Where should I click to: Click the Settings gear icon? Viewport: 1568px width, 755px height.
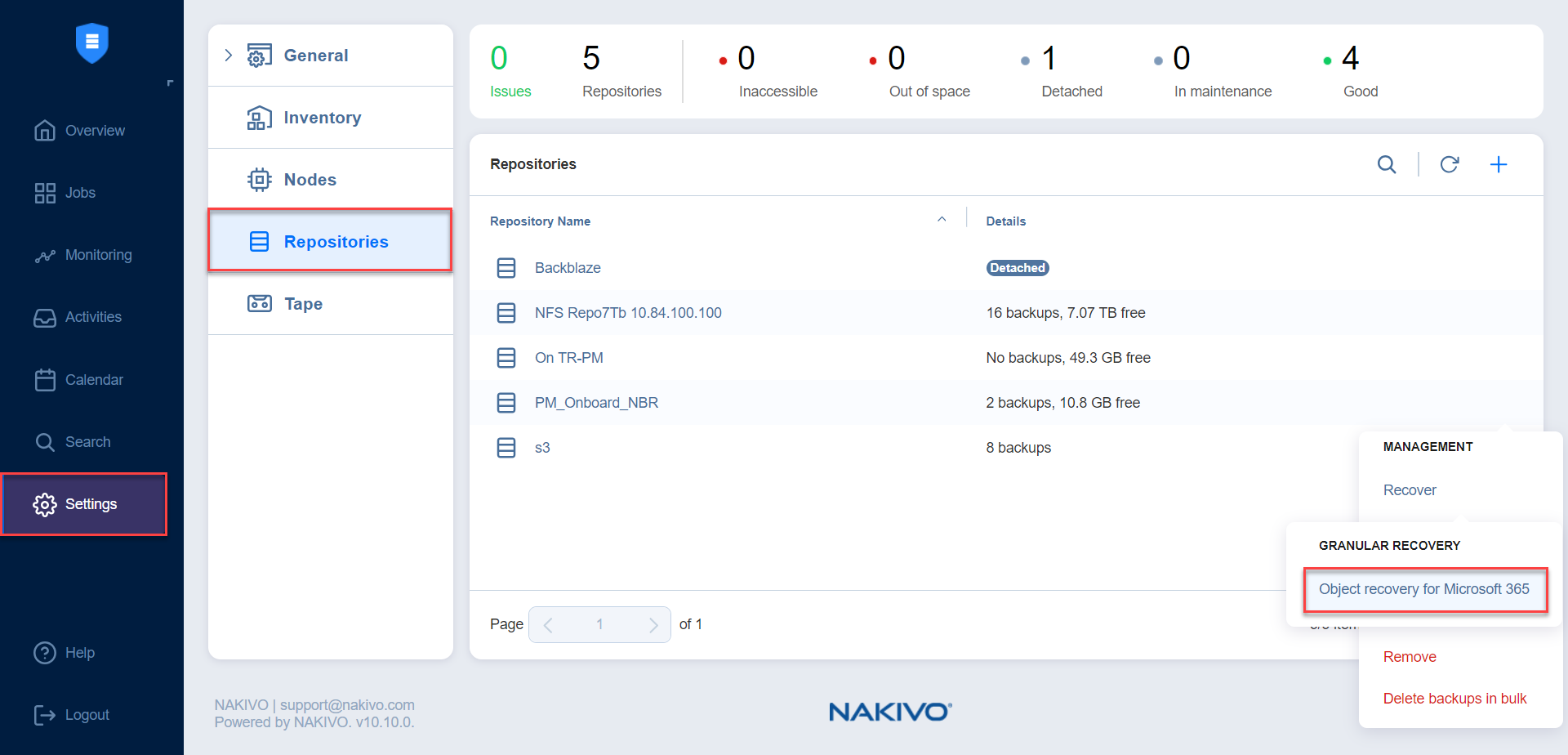coord(45,504)
